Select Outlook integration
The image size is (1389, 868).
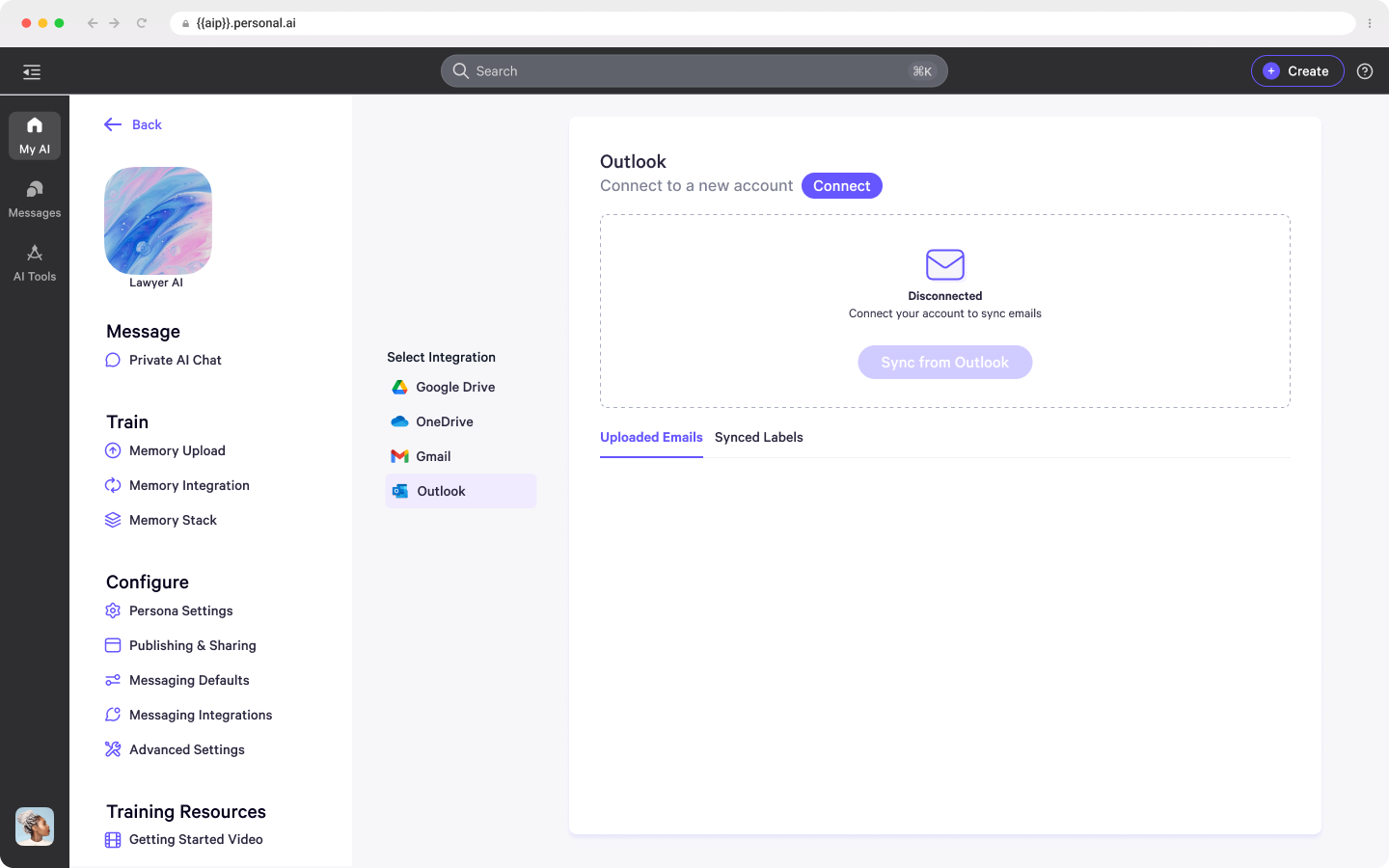coord(461,491)
